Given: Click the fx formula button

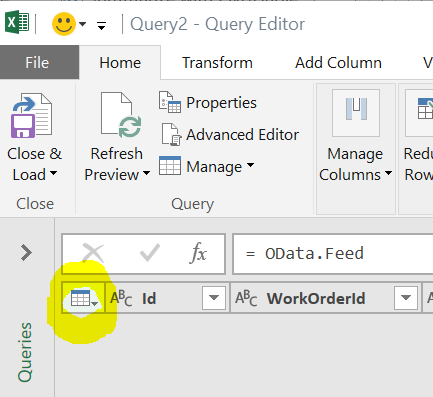Looking at the screenshot, I should [199, 253].
